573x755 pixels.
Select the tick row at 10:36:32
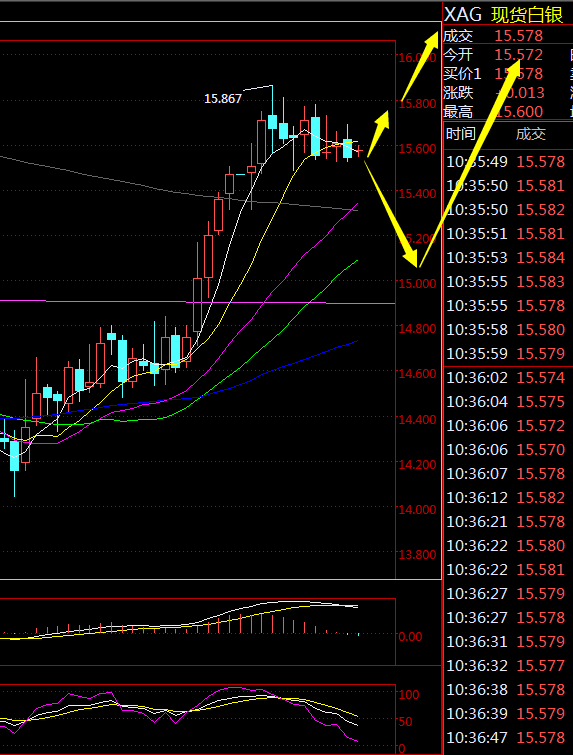(x=506, y=666)
